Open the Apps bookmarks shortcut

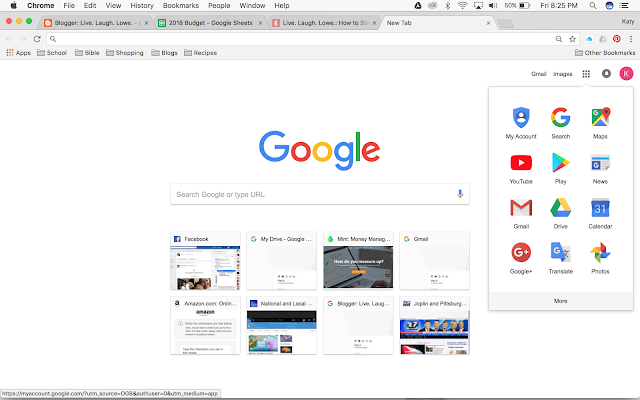(x=18, y=53)
